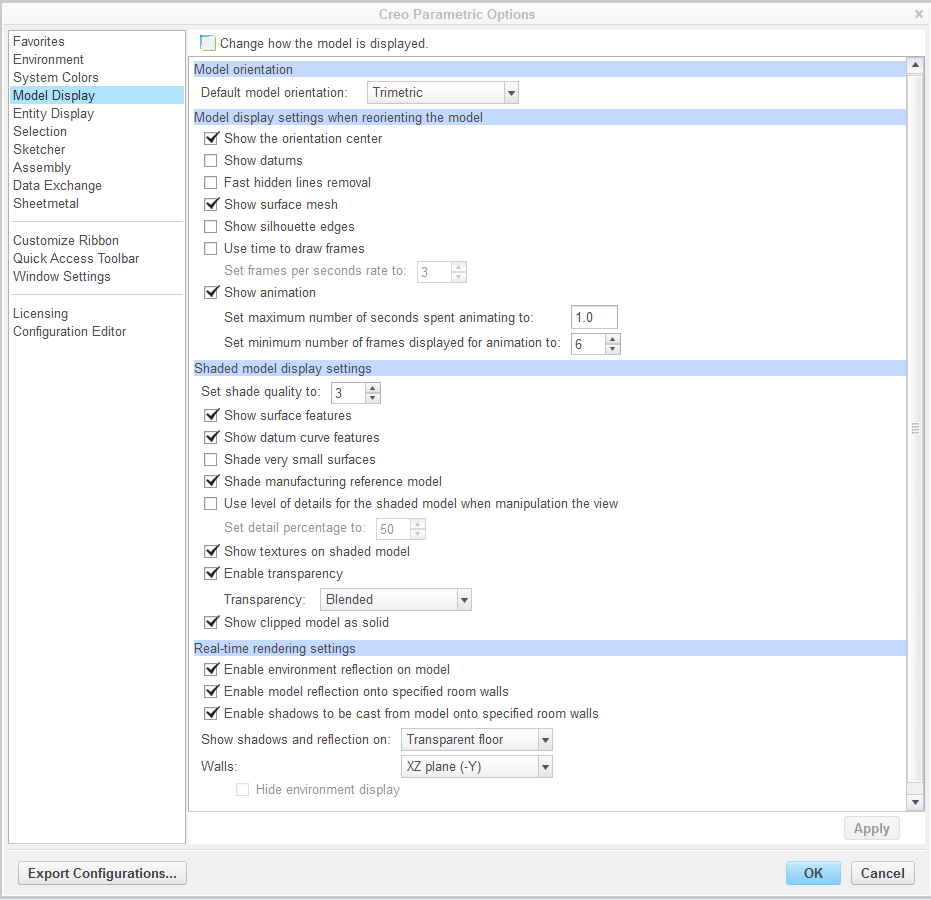This screenshot has height=900, width=931.
Task: Click scrollbar up arrow
Action: pos(915,65)
